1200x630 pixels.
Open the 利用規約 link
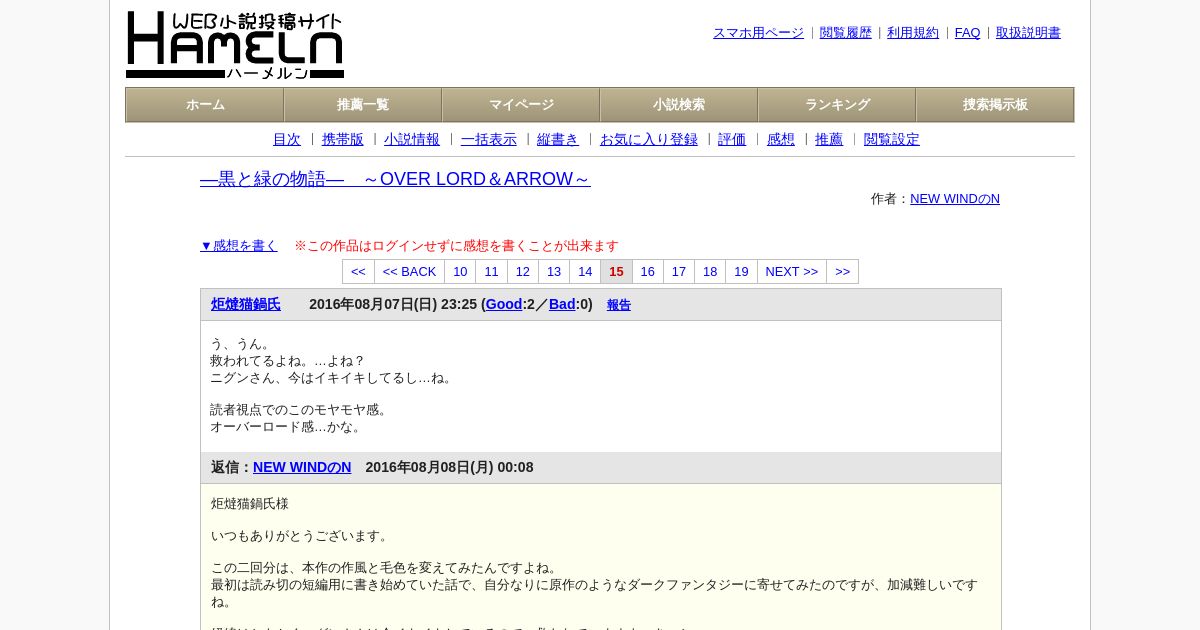pos(913,33)
